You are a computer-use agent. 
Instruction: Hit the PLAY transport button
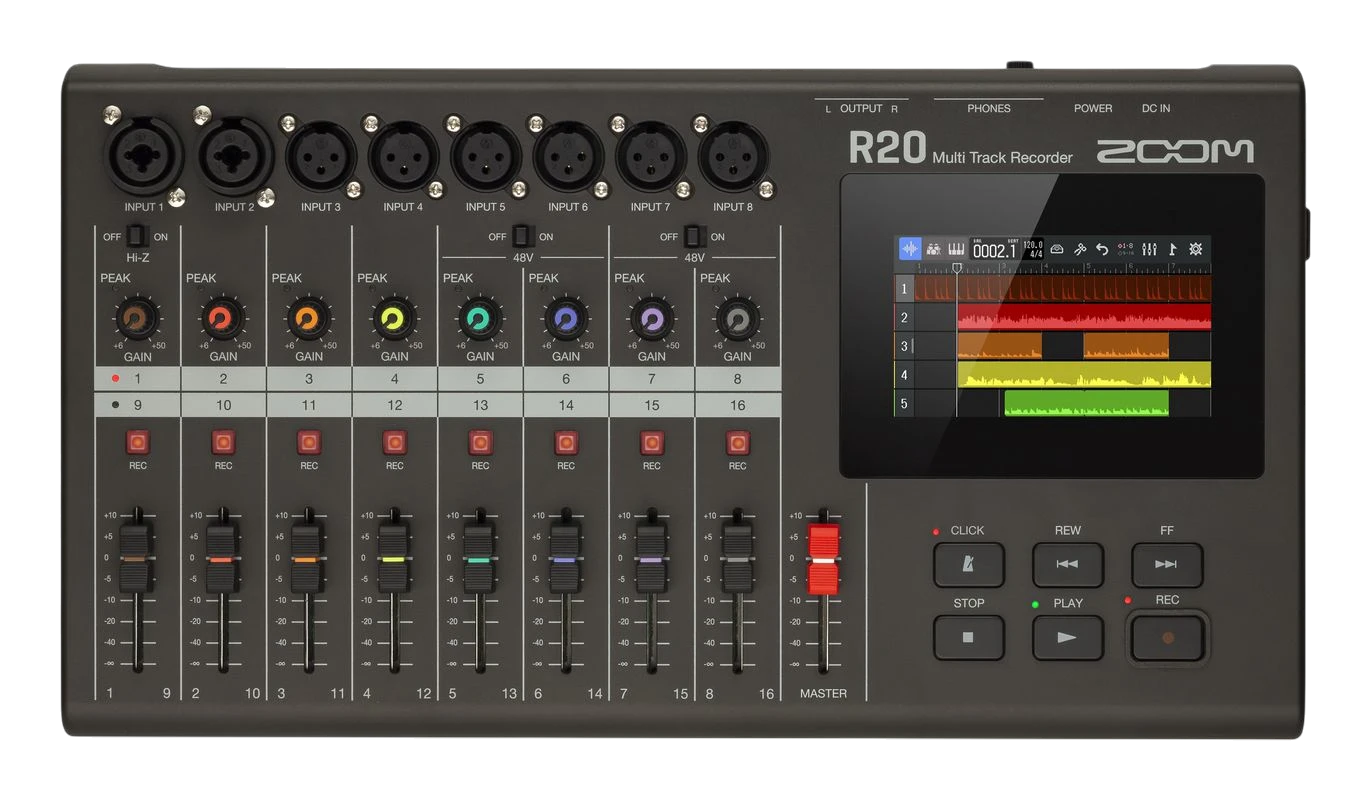(x=1068, y=637)
